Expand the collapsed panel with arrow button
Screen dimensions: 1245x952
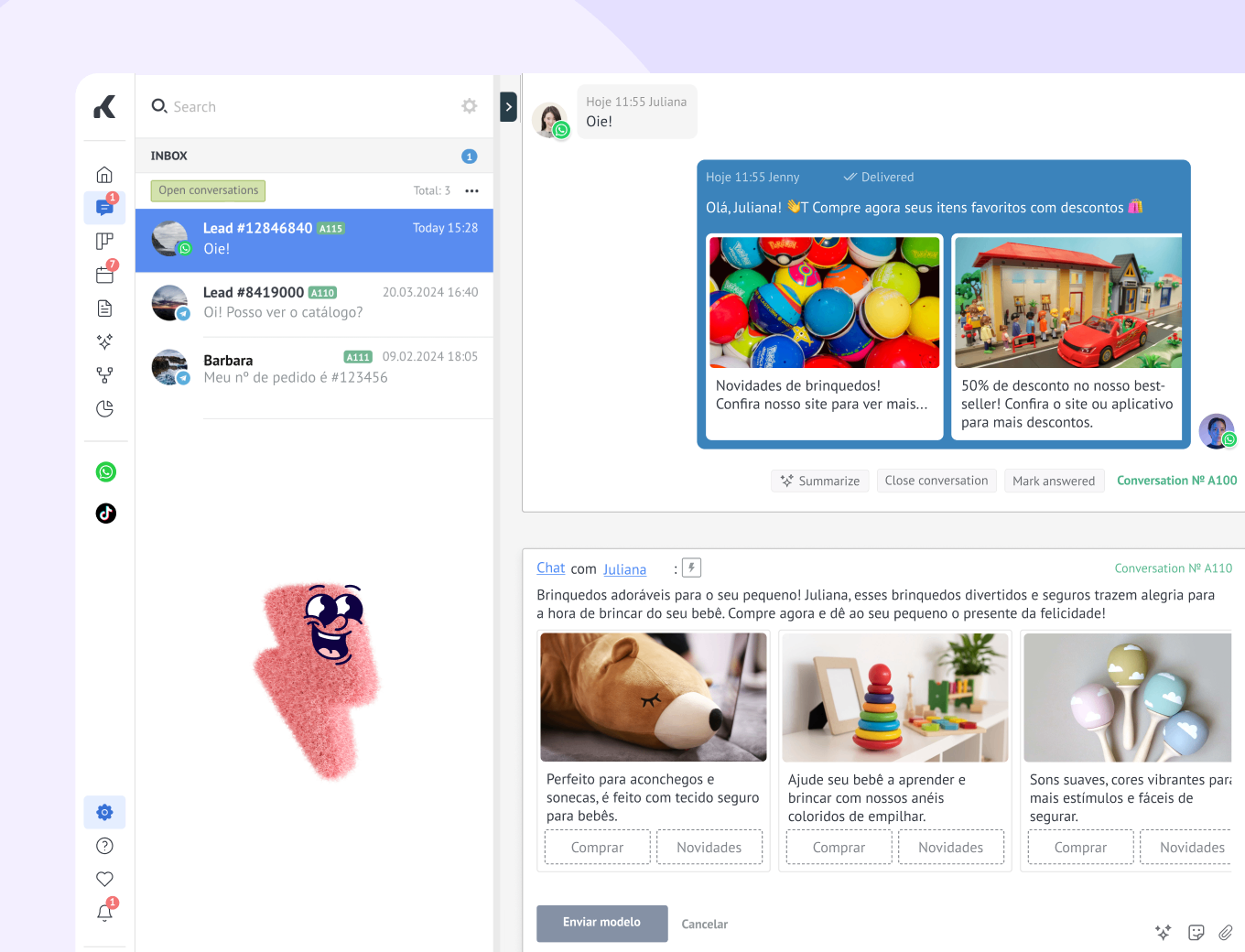click(508, 107)
